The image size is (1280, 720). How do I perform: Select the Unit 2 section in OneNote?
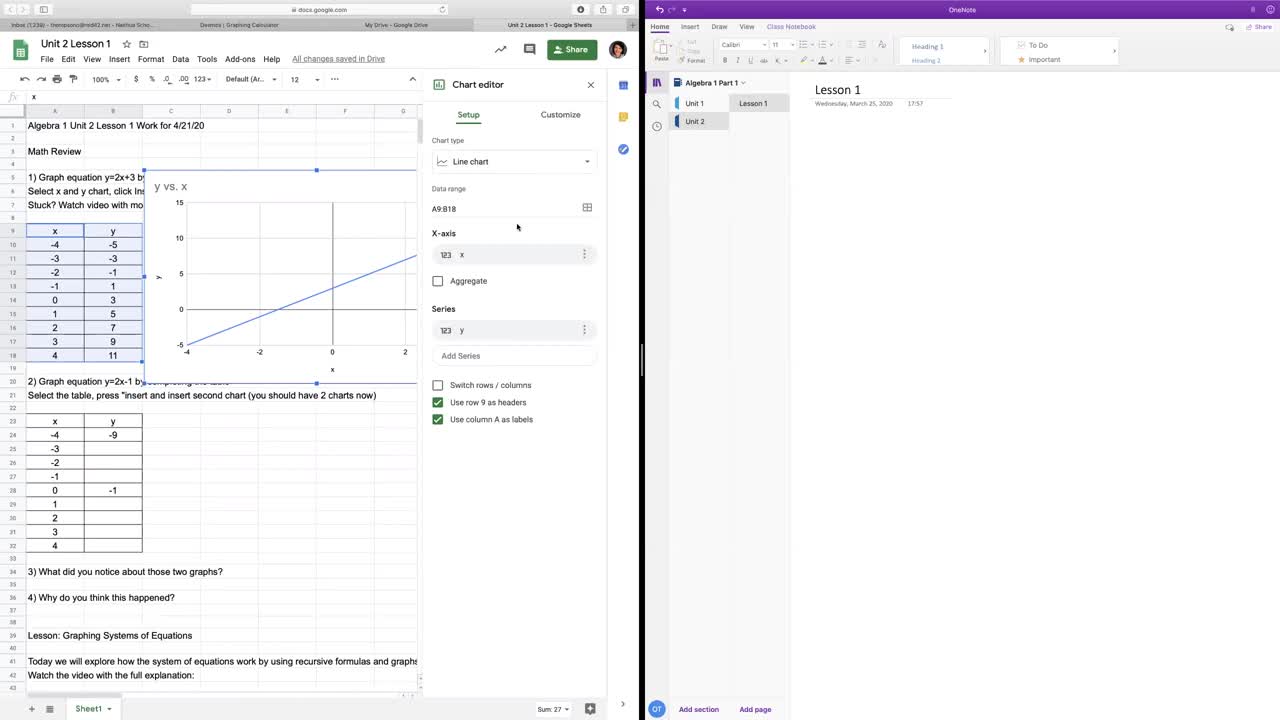coord(699,121)
